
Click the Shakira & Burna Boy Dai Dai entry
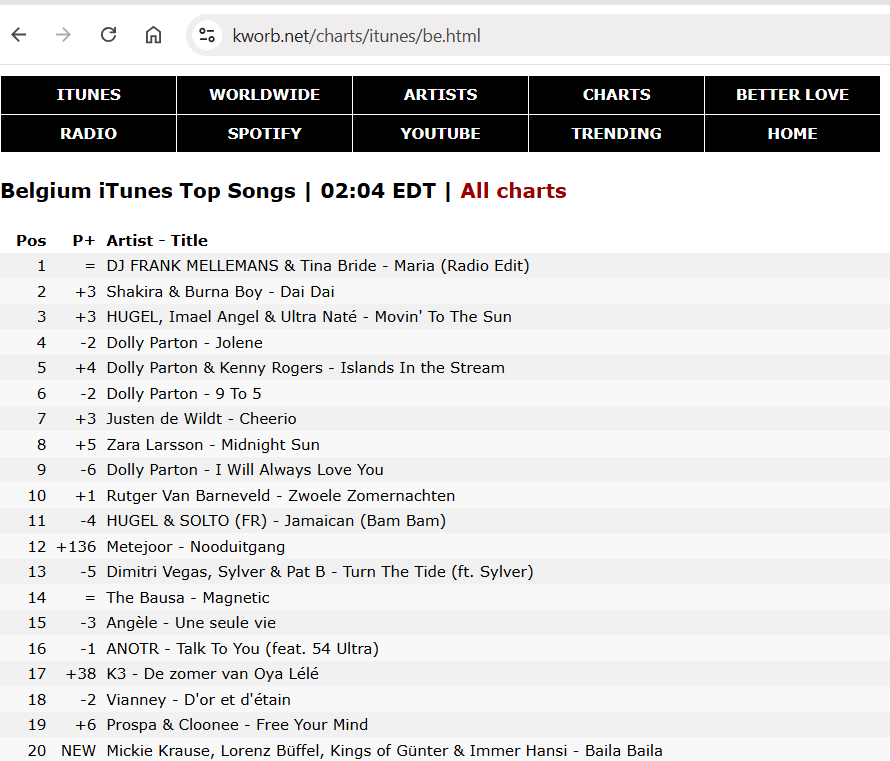click(220, 292)
